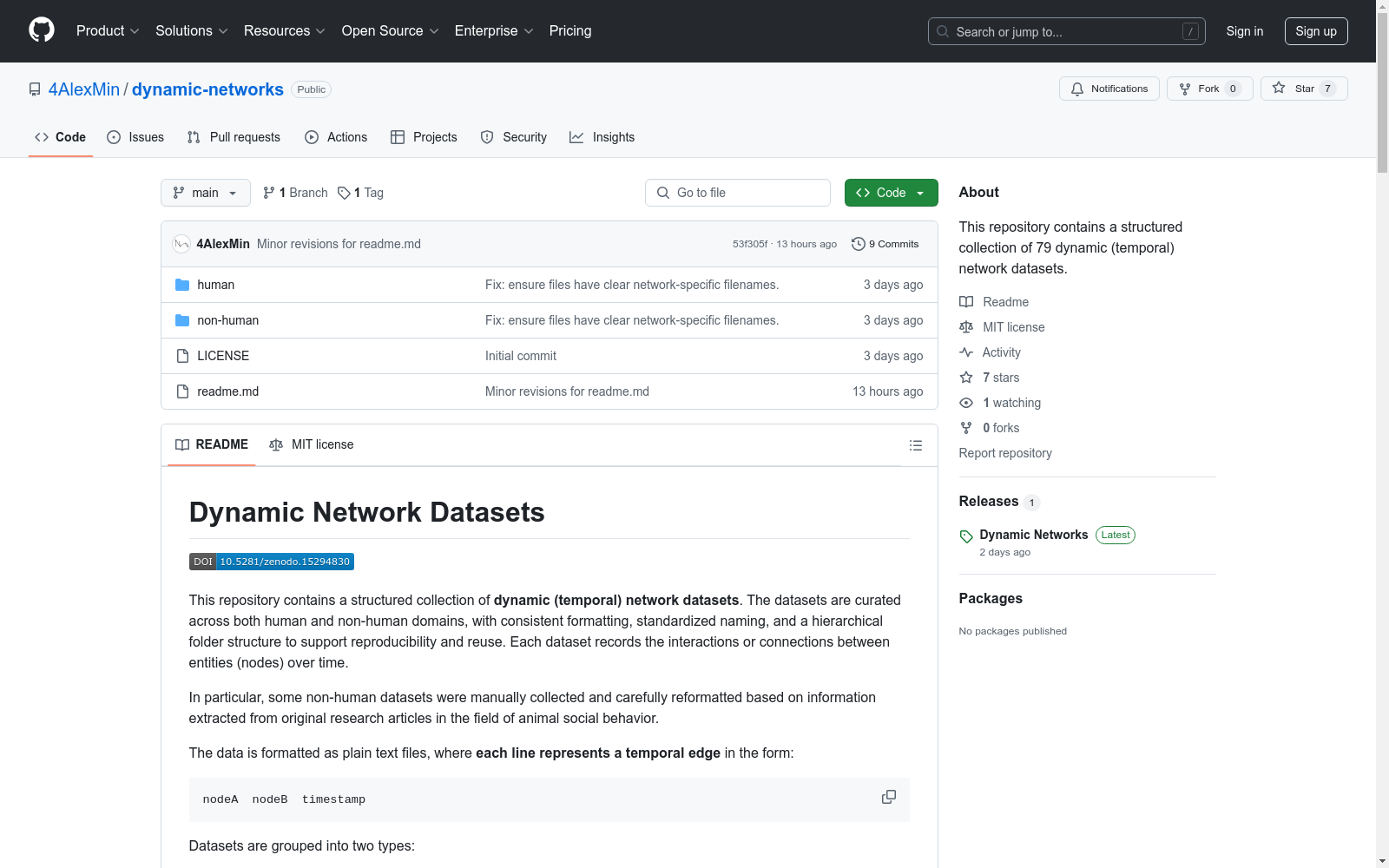1389x868 pixels.
Task: Click the bell icon in Notifications button
Action: 1077,89
